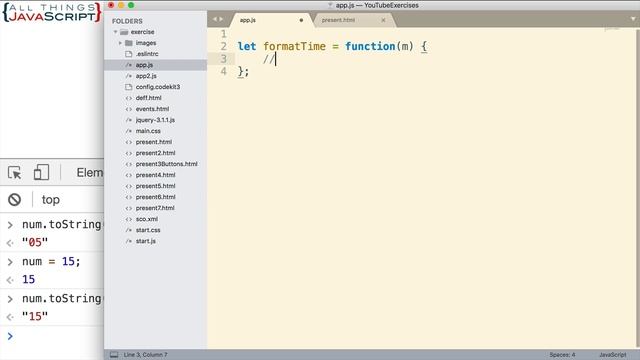Click the function keyword on line 2
The height and width of the screenshot is (360, 640).
click(x=370, y=47)
